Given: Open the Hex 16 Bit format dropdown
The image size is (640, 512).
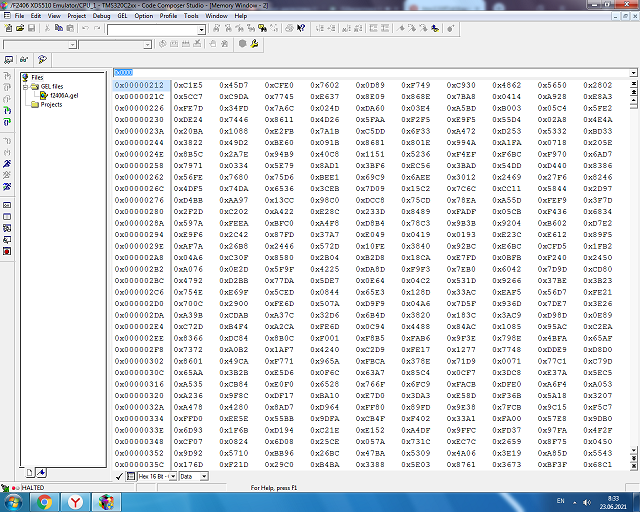Looking at the screenshot, I should (173, 476).
